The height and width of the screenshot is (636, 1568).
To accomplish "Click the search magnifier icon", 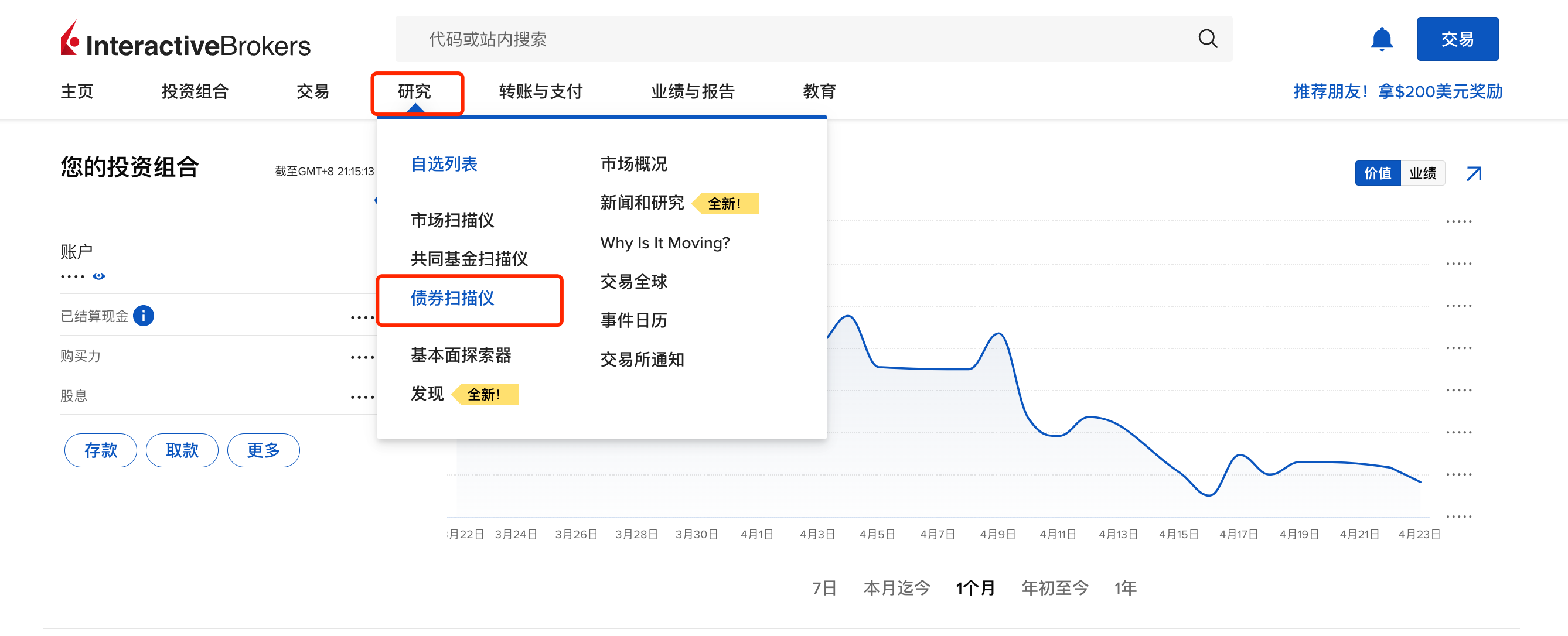I will point(1208,39).
